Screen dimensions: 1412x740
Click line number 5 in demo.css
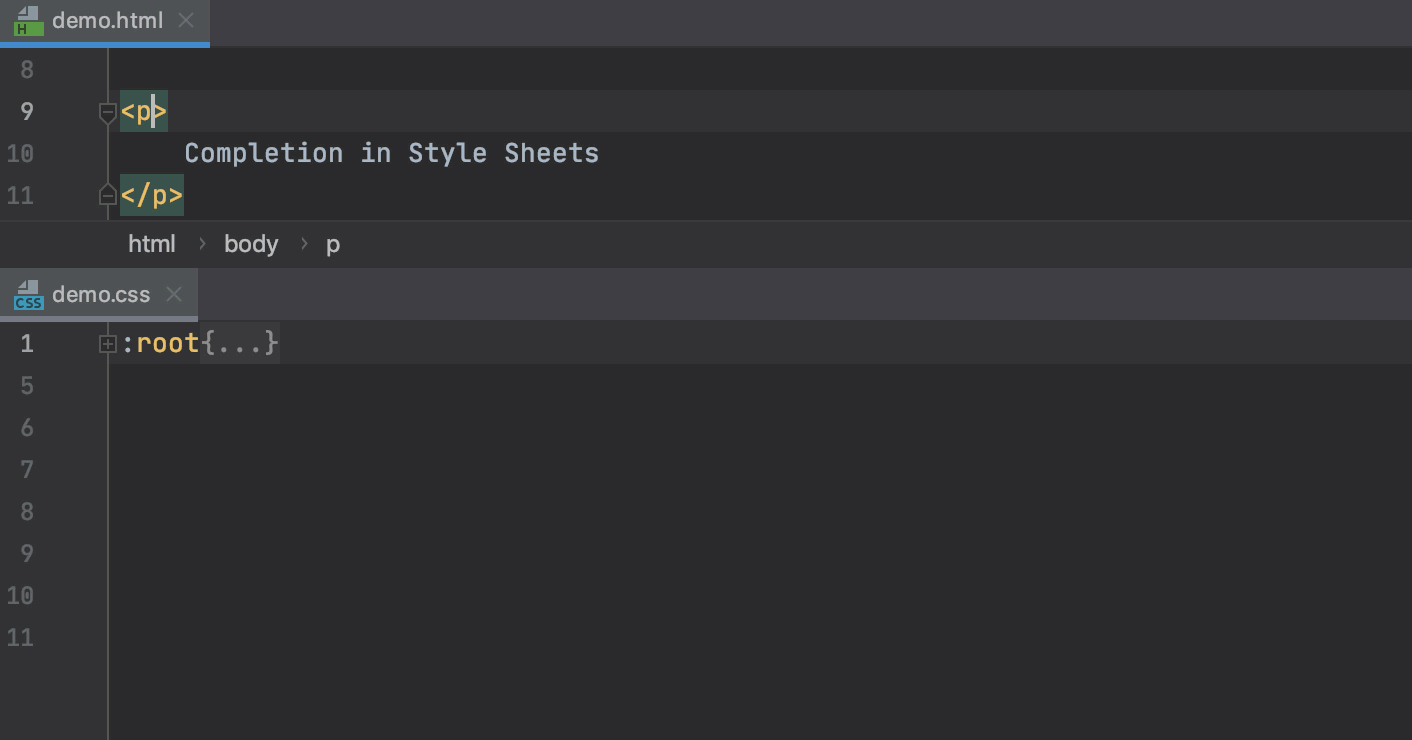(x=27, y=385)
